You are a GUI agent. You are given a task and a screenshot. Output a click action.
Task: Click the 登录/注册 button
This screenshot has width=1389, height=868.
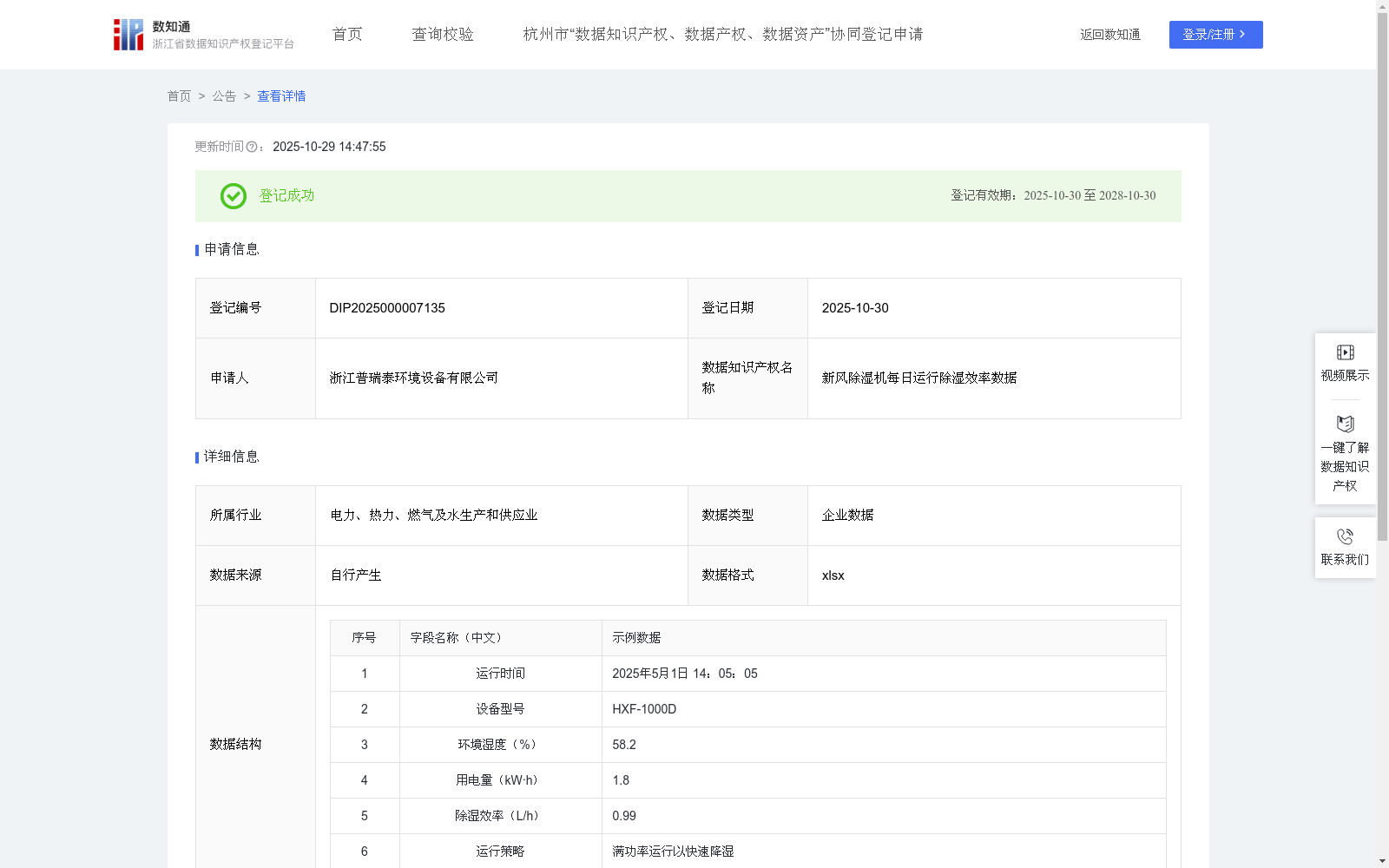1215,35
